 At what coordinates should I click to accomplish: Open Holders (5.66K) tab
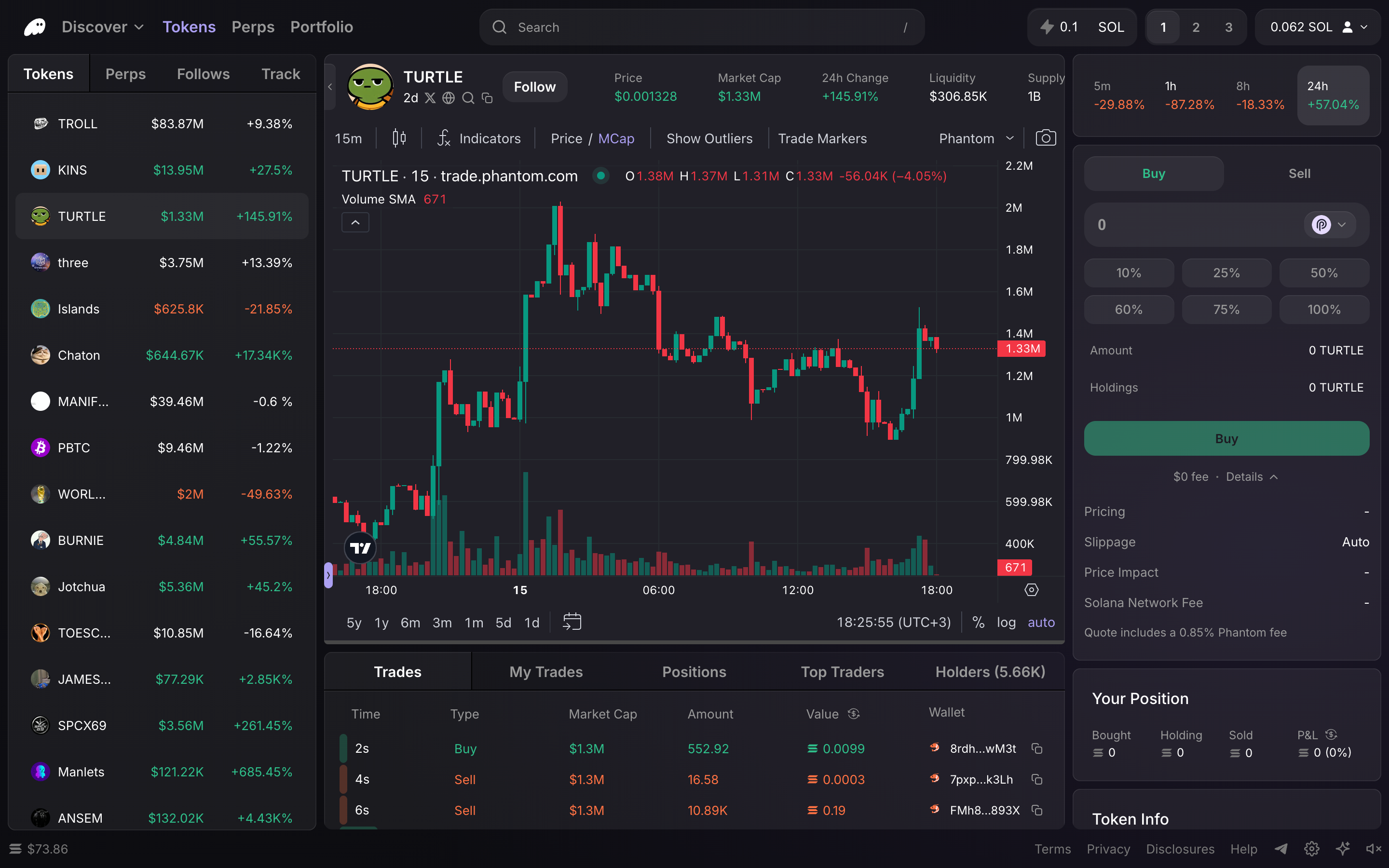(990, 672)
